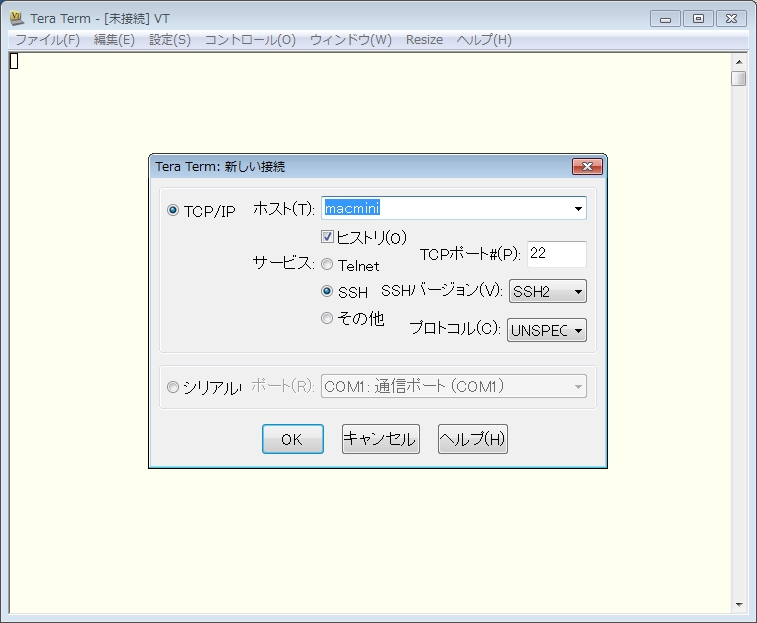The image size is (757, 623).
Task: Open the Resize menu
Action: (424, 40)
